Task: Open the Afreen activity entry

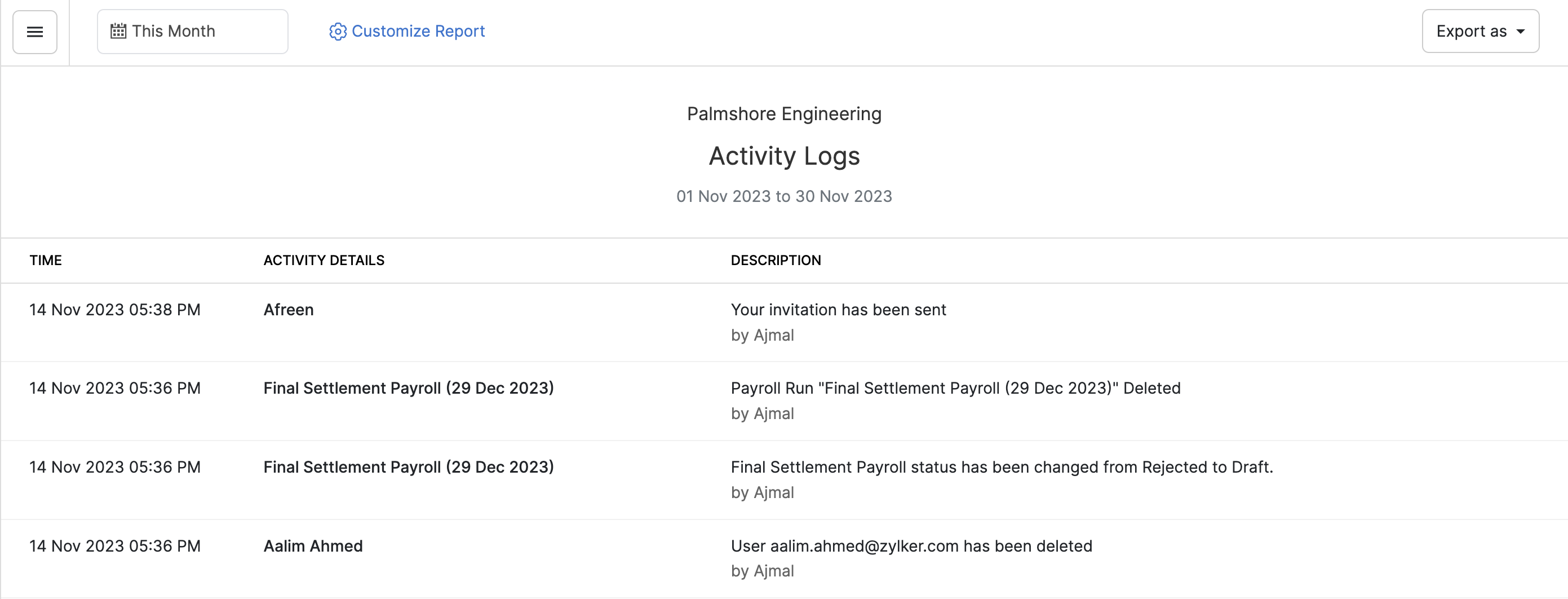Action: pyautogui.click(x=289, y=310)
